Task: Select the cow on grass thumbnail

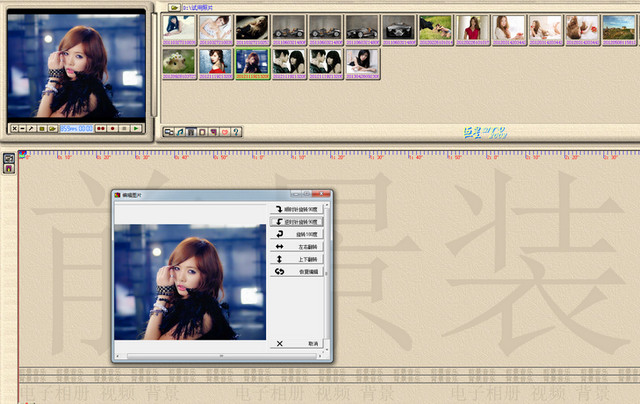Action: [435, 29]
